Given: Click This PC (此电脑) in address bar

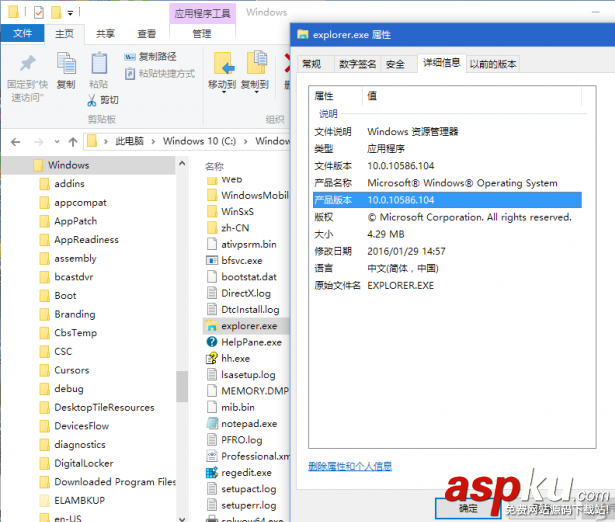Looking at the screenshot, I should [x=129, y=141].
